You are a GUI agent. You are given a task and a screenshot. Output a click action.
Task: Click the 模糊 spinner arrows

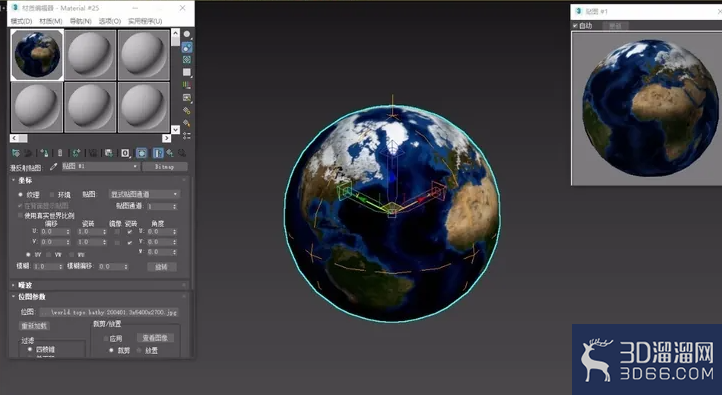[x=60, y=267]
